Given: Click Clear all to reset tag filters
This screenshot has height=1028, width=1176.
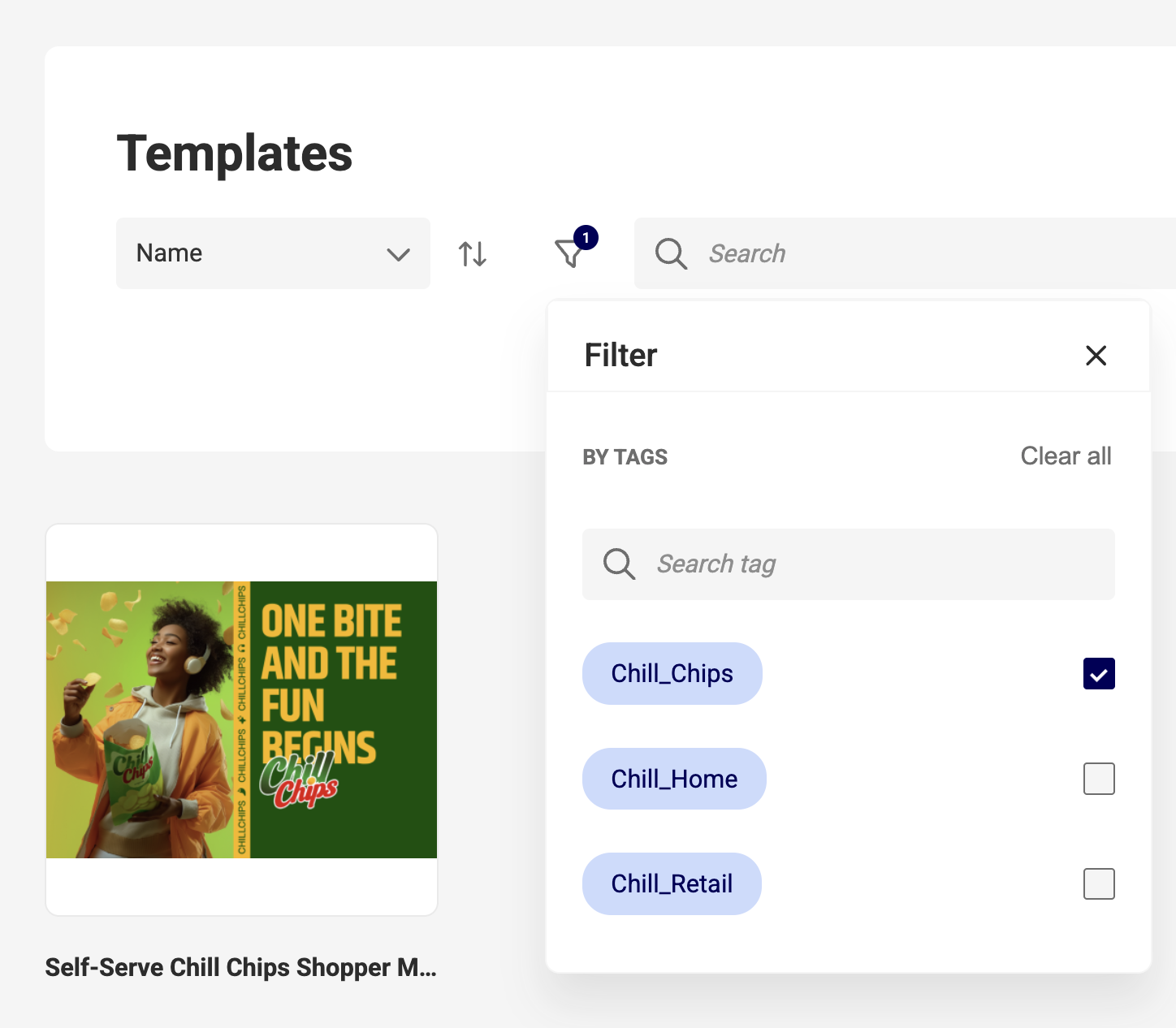Looking at the screenshot, I should (x=1066, y=456).
